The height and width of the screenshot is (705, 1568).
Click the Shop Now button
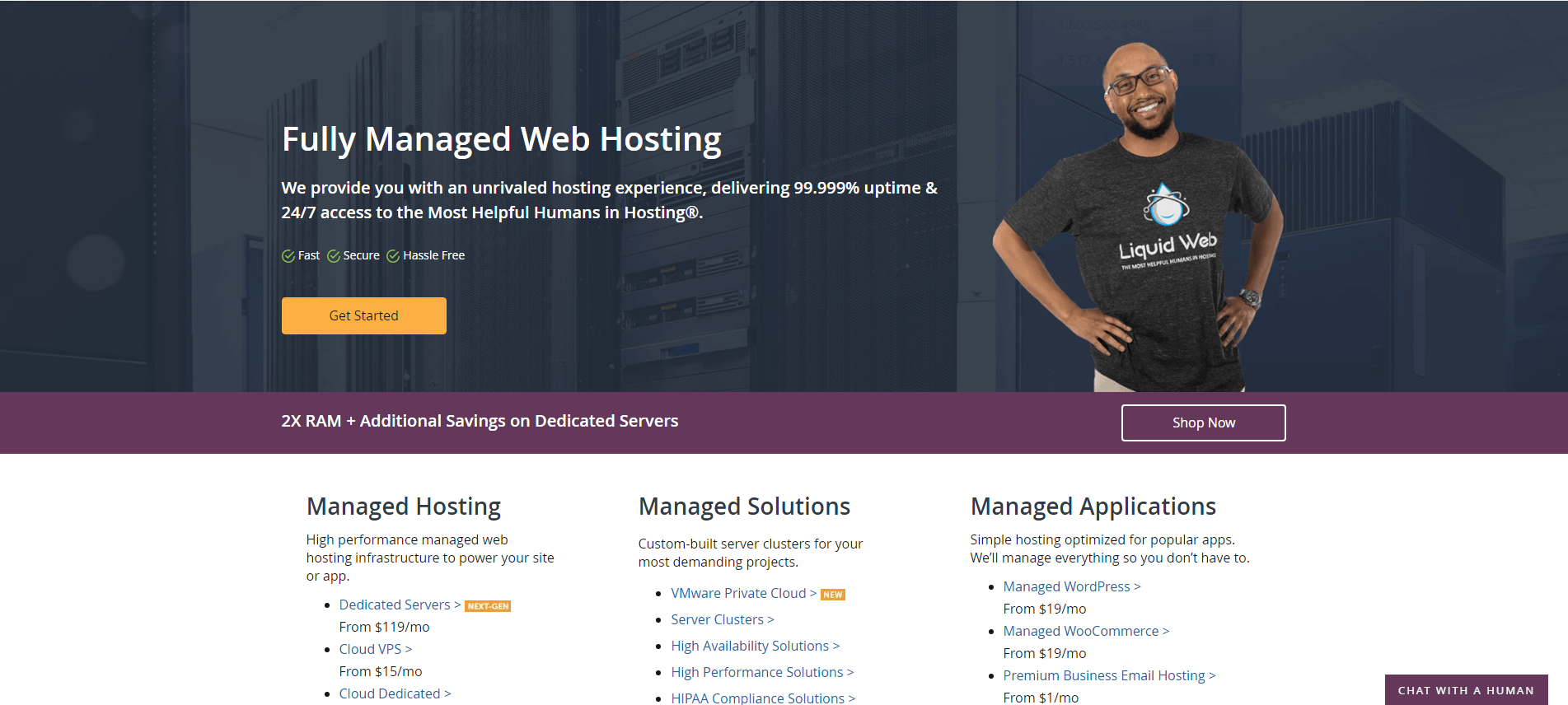1203,423
